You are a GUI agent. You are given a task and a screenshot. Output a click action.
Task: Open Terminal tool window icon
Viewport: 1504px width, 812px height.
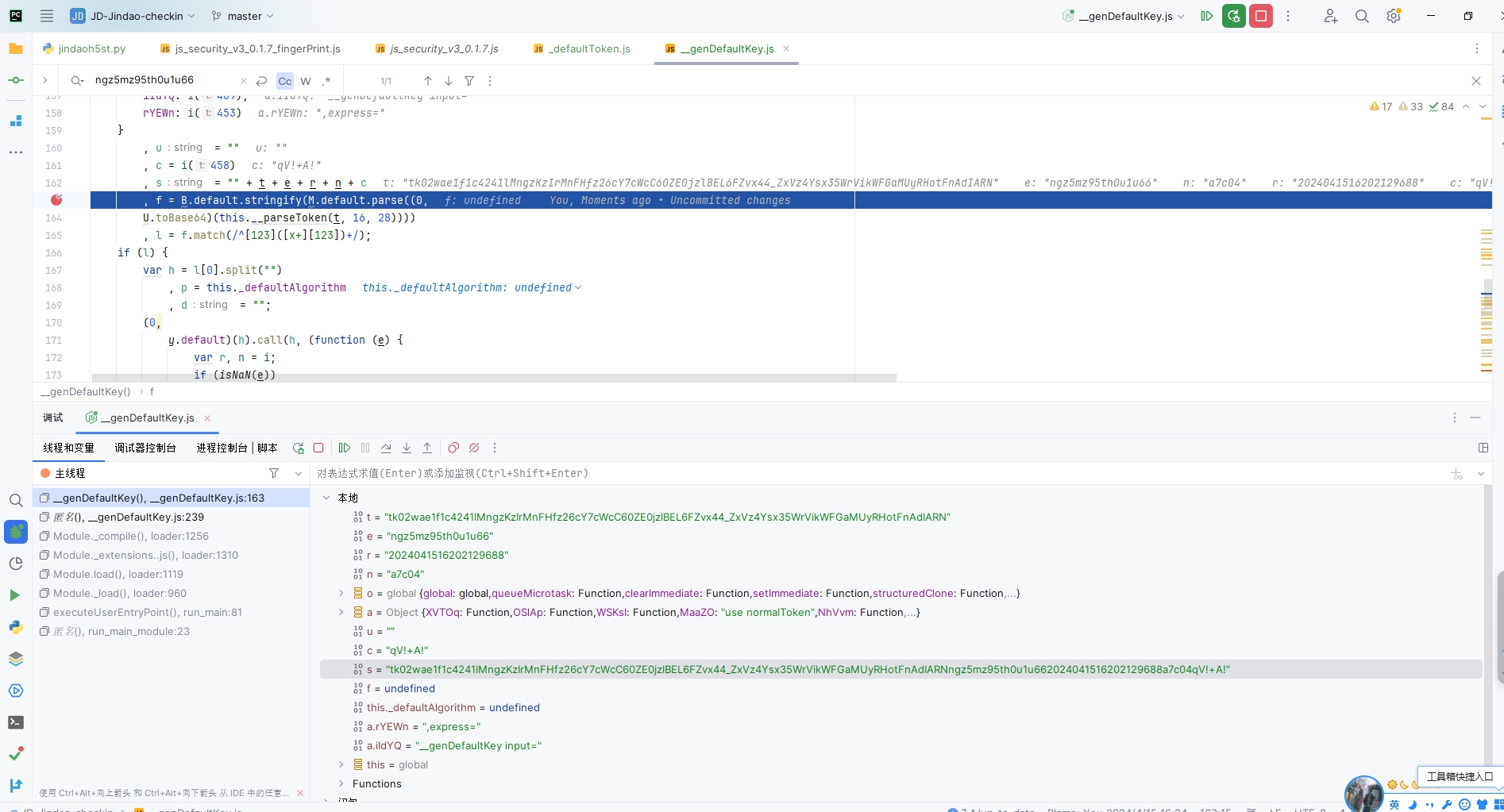click(15, 722)
